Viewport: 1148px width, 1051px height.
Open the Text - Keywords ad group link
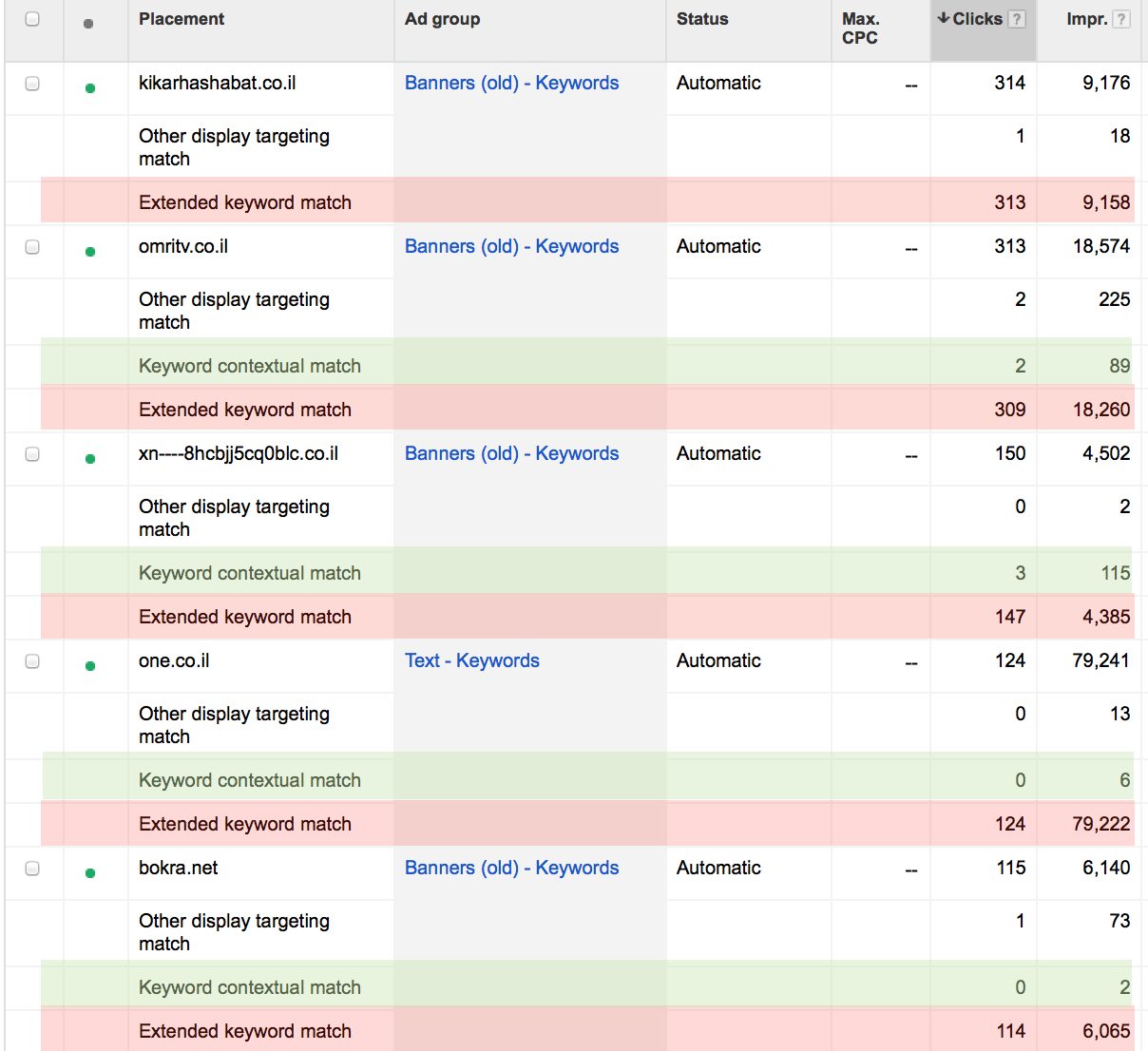pyautogui.click(x=472, y=660)
